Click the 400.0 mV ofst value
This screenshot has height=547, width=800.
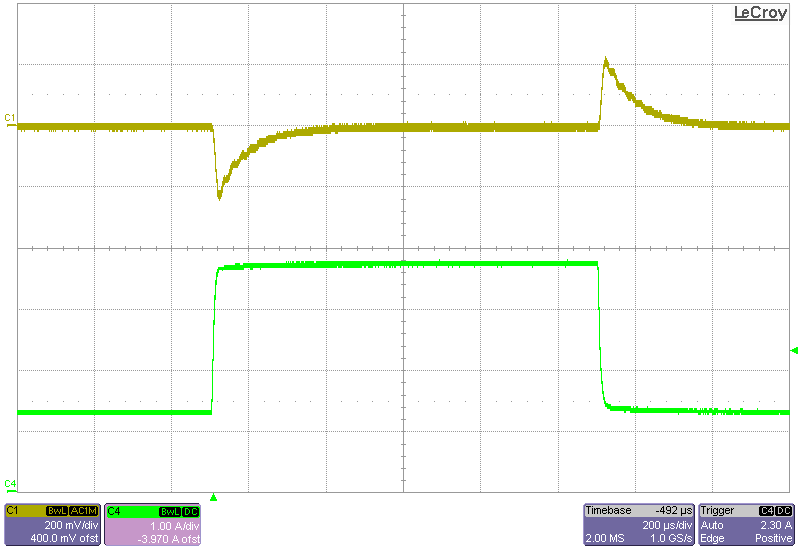(x=64, y=538)
